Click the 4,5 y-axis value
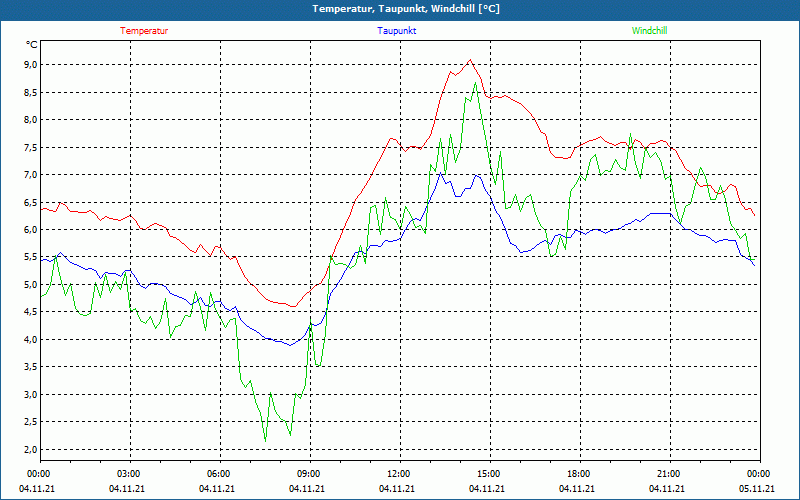The width and height of the screenshot is (800, 500). click(31, 312)
